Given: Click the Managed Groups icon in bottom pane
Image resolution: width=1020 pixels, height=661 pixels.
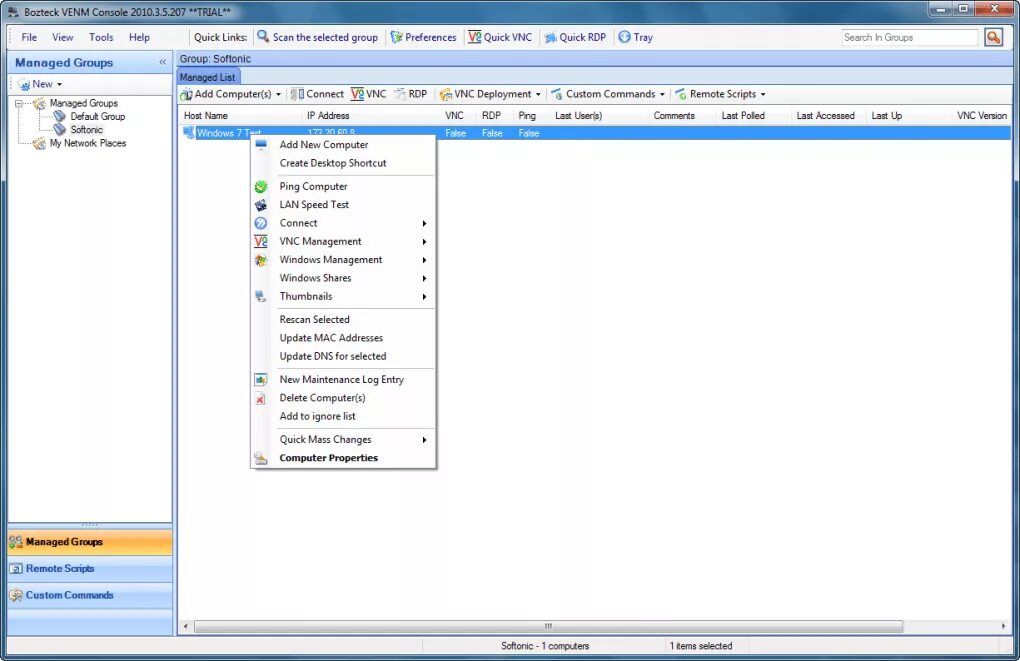Looking at the screenshot, I should (16, 541).
